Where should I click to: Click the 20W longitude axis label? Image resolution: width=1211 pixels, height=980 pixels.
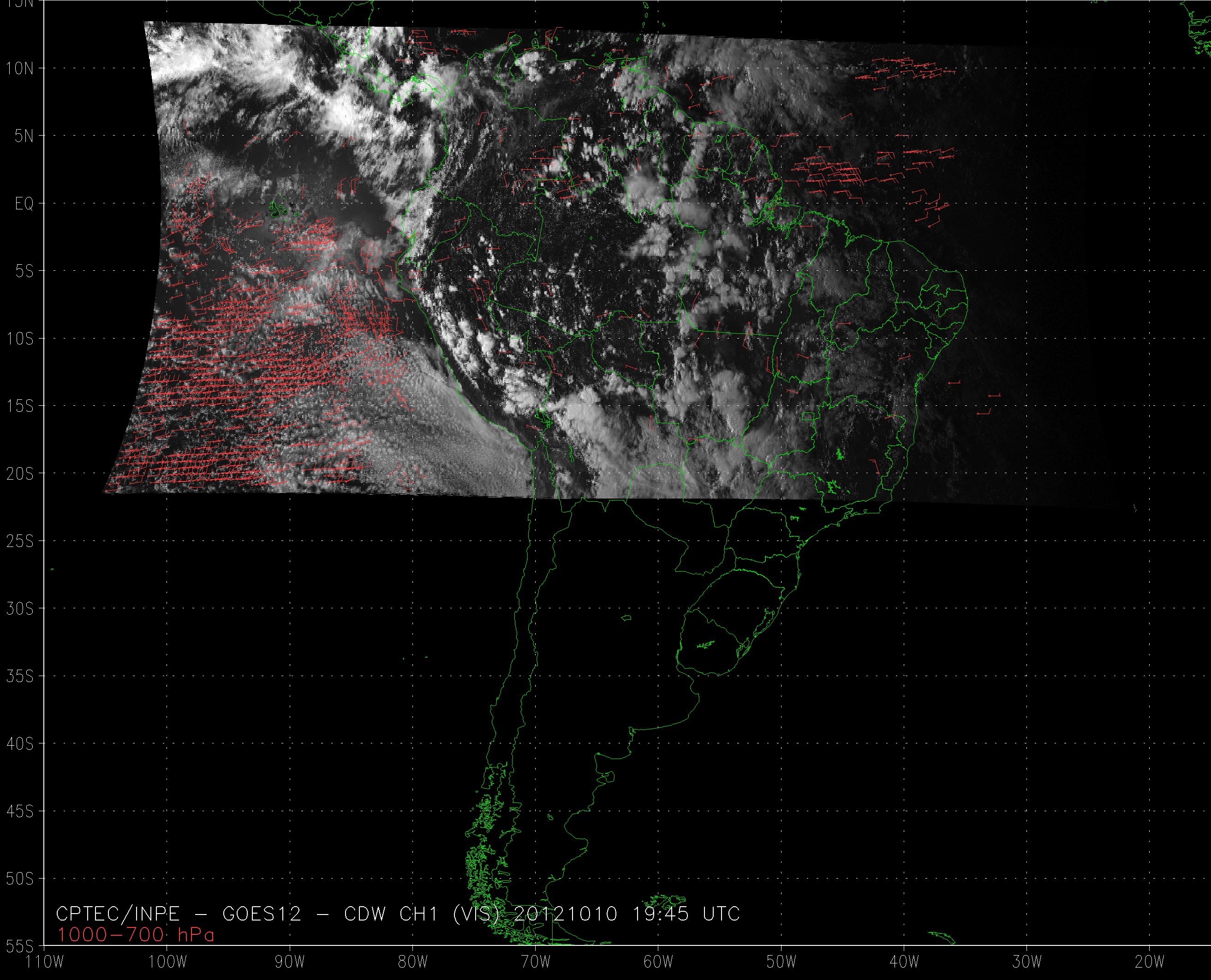1150,961
